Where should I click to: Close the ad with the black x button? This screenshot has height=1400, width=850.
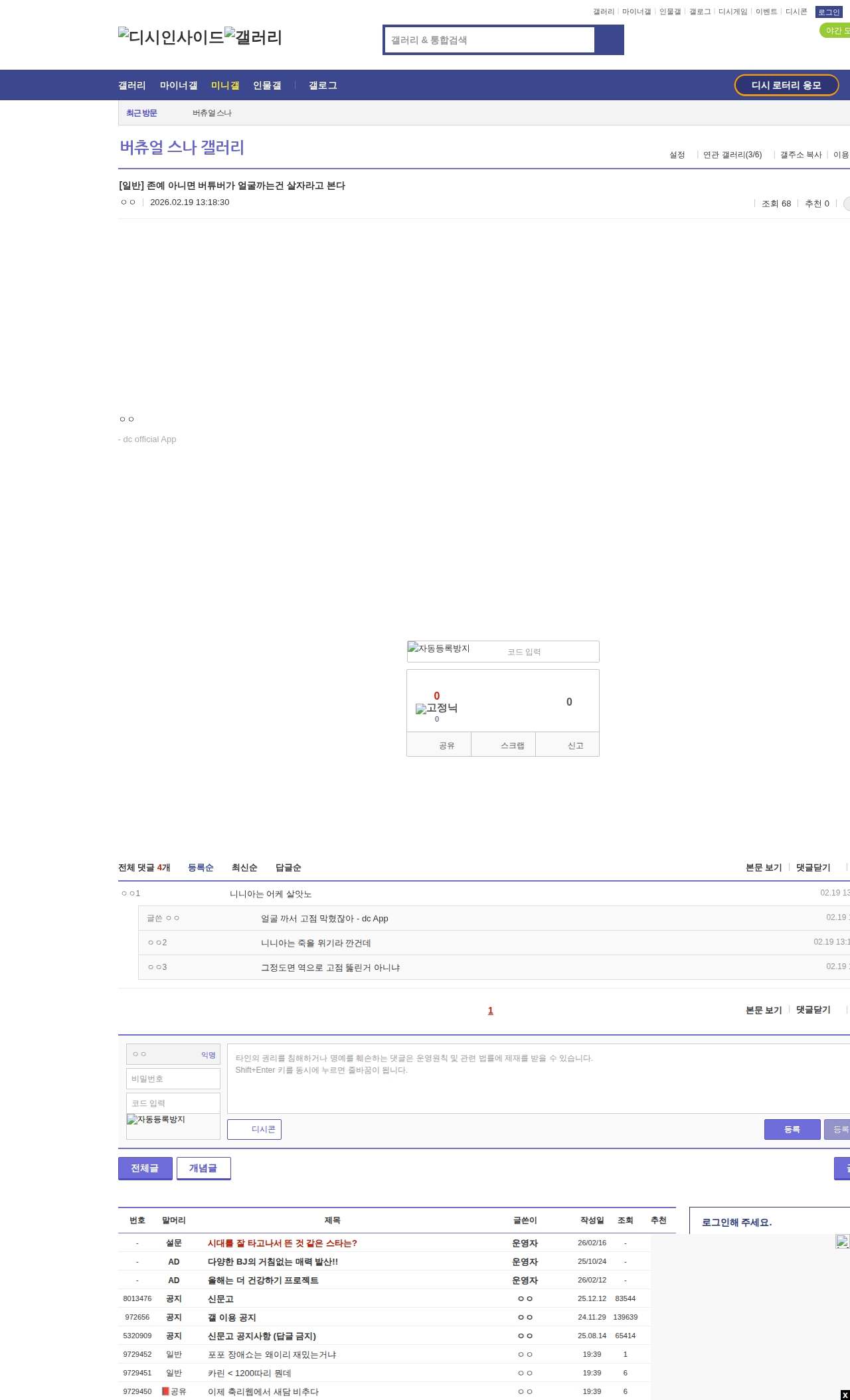pyautogui.click(x=845, y=1395)
